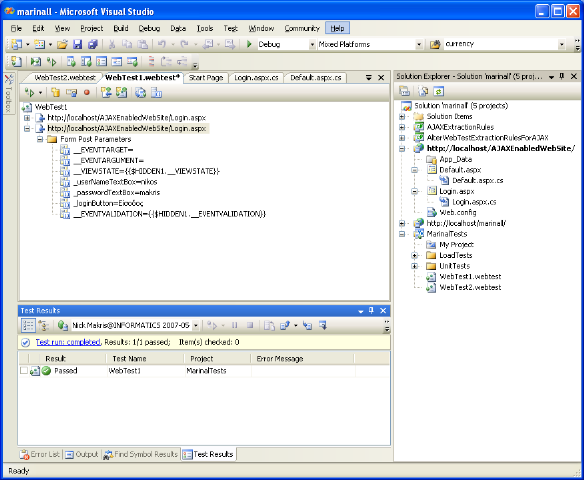The height and width of the screenshot is (480, 584).
Task: Open the Nick Makris test run dropdown
Action: click(196, 325)
